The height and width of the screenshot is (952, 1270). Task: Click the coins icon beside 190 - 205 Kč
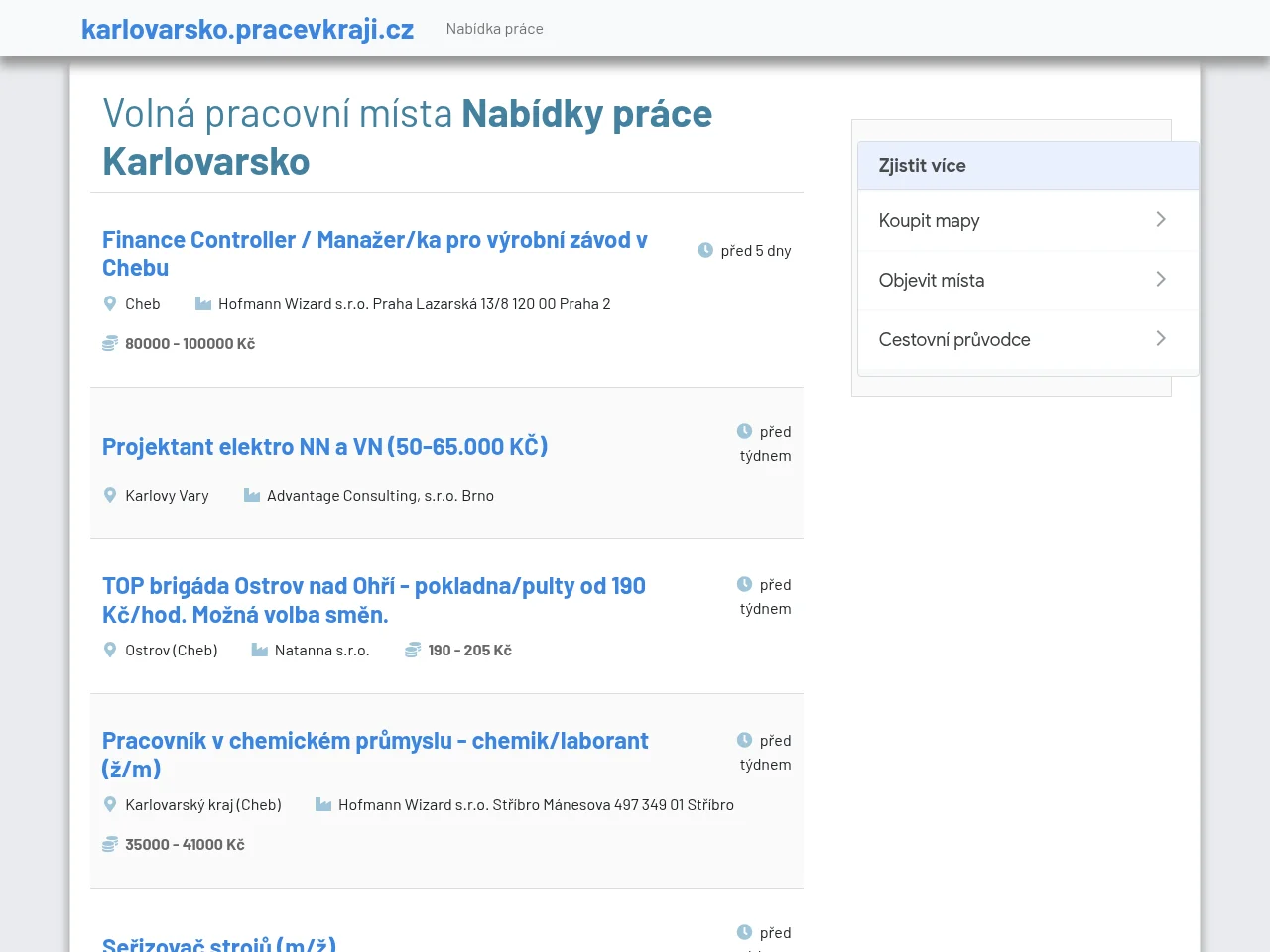(x=413, y=650)
